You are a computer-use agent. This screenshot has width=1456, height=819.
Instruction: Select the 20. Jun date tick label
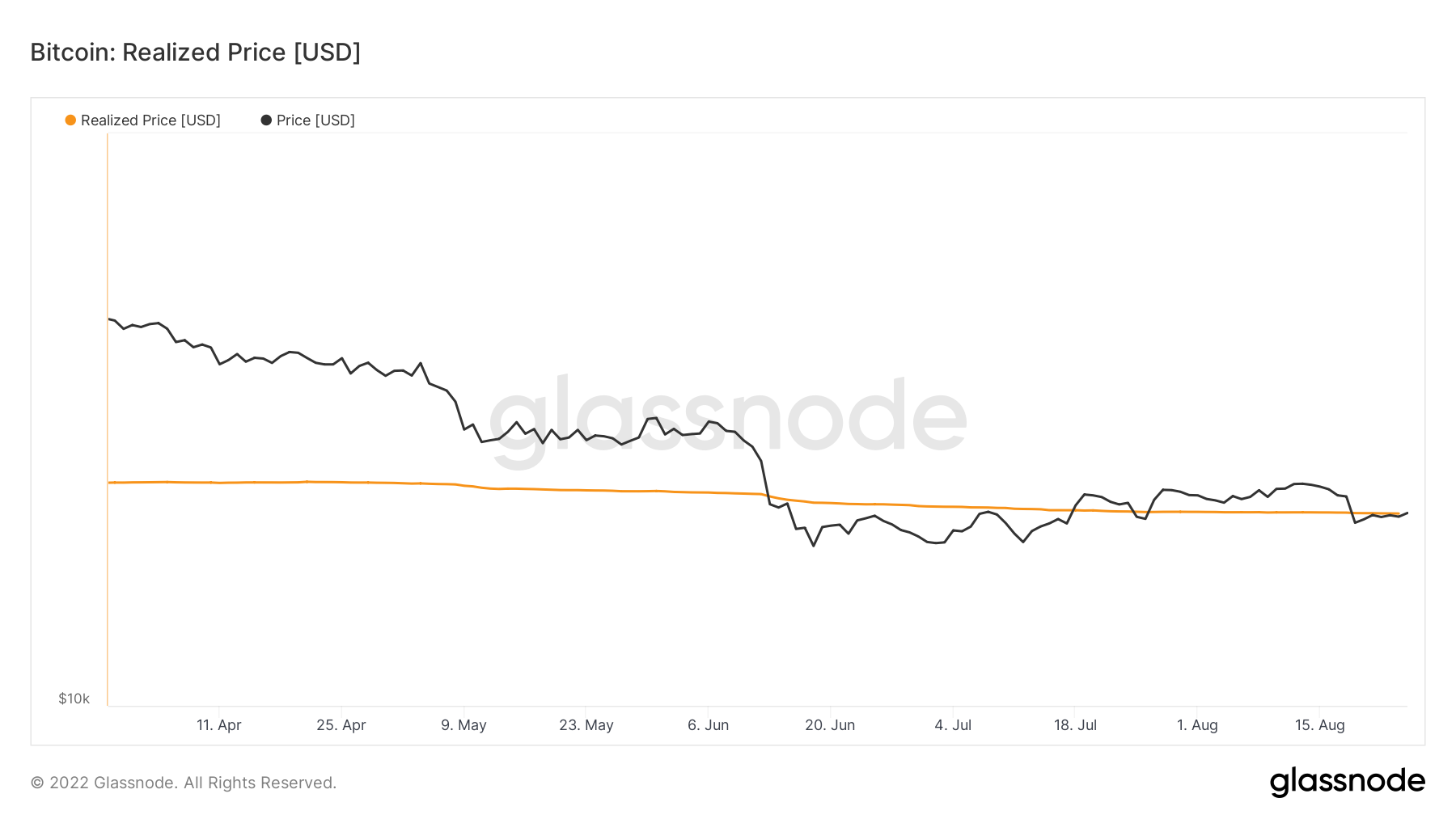pos(830,725)
